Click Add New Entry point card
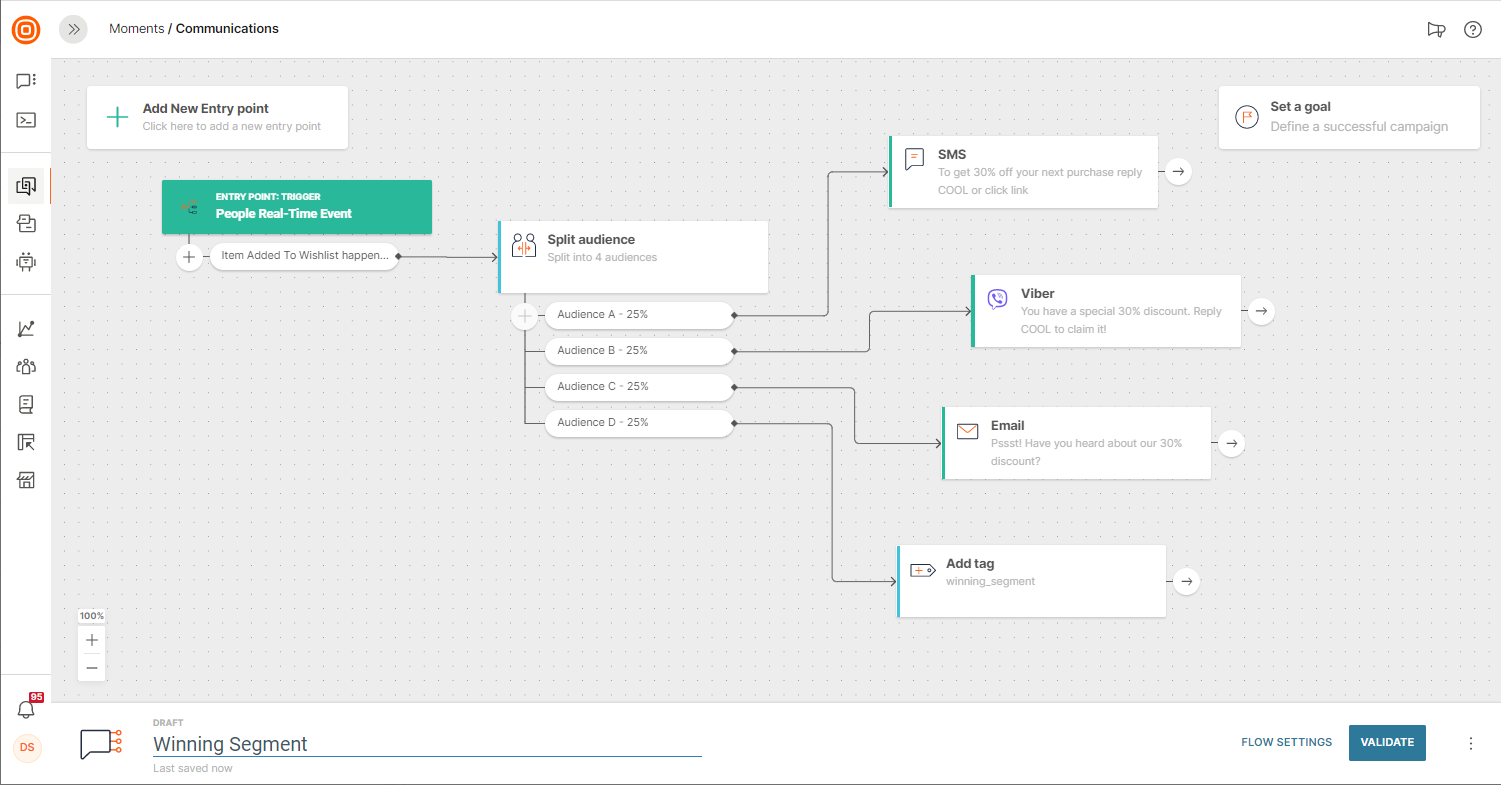 click(x=217, y=117)
